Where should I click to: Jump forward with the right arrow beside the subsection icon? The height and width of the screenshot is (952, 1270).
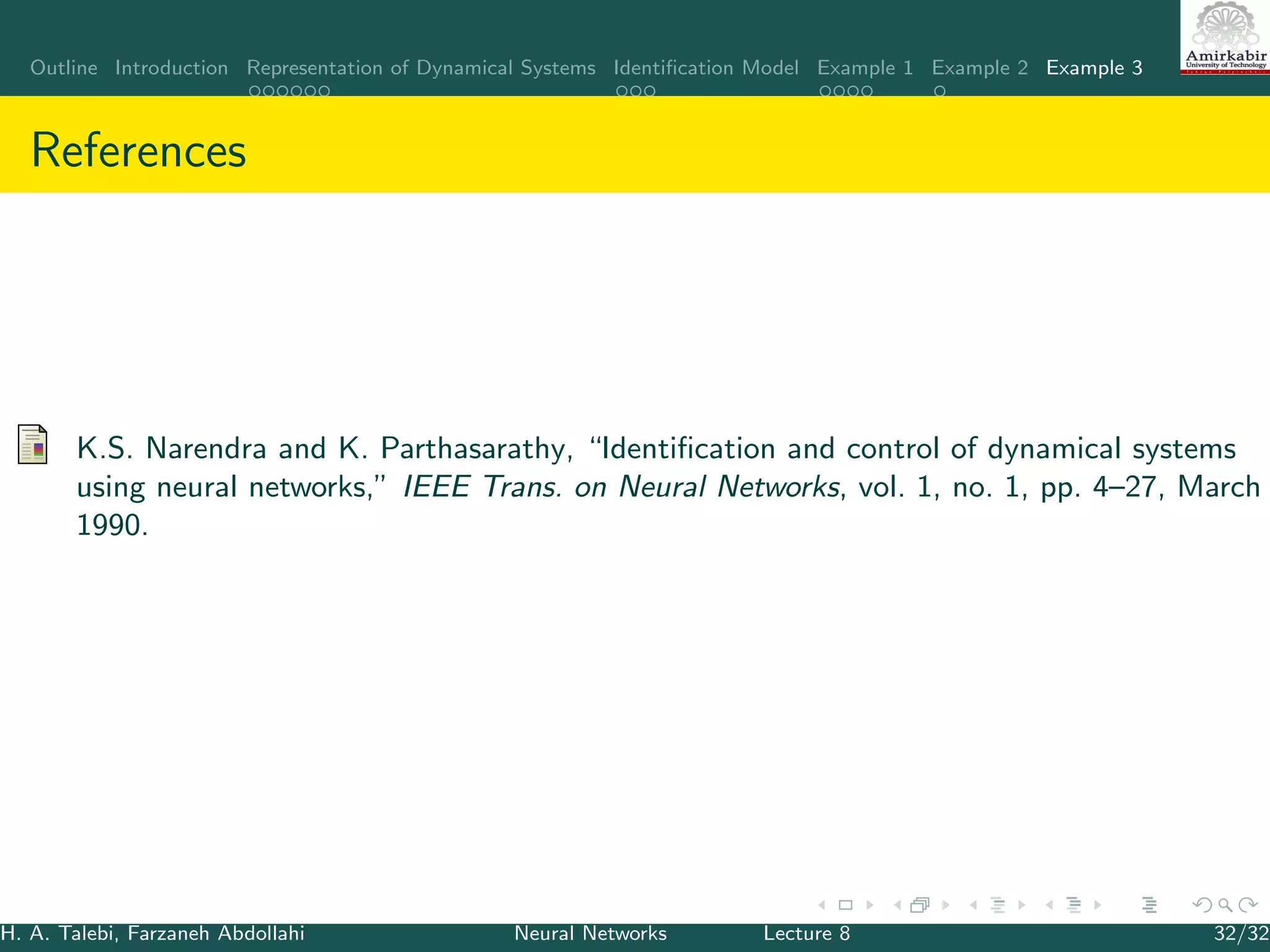1022,905
